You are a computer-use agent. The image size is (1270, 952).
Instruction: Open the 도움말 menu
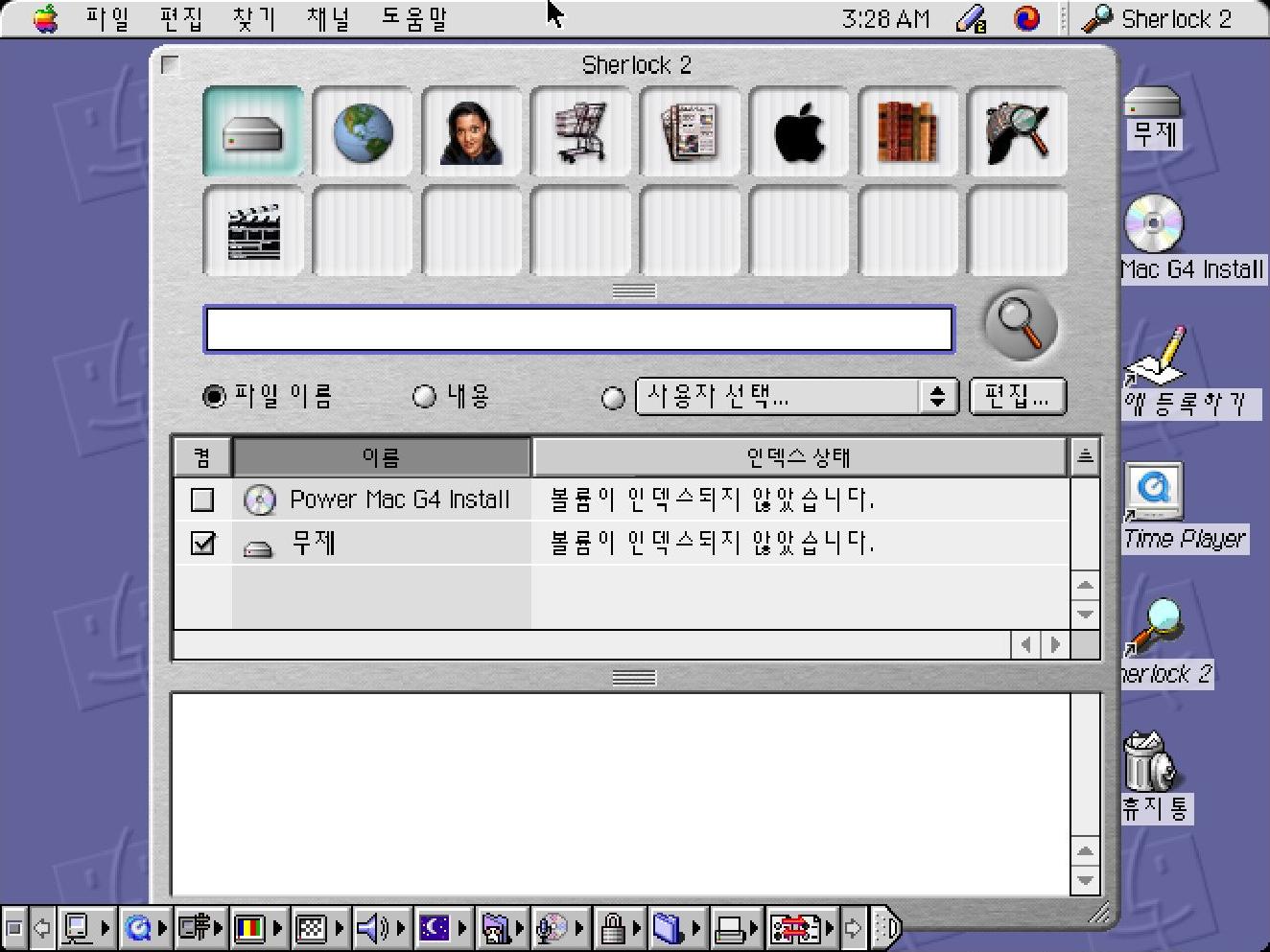pos(414,18)
